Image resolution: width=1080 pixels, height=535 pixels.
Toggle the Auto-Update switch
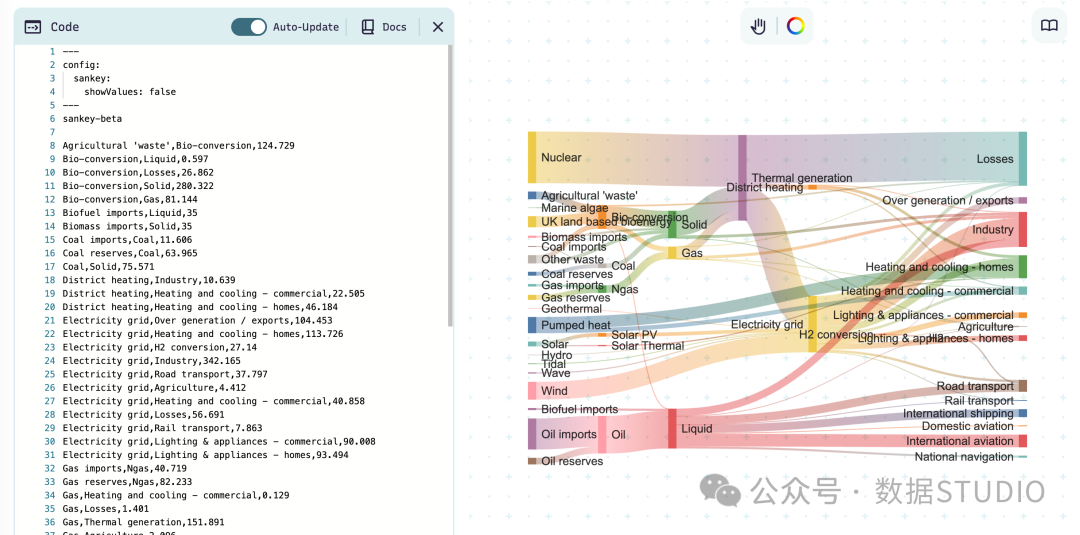coord(249,27)
